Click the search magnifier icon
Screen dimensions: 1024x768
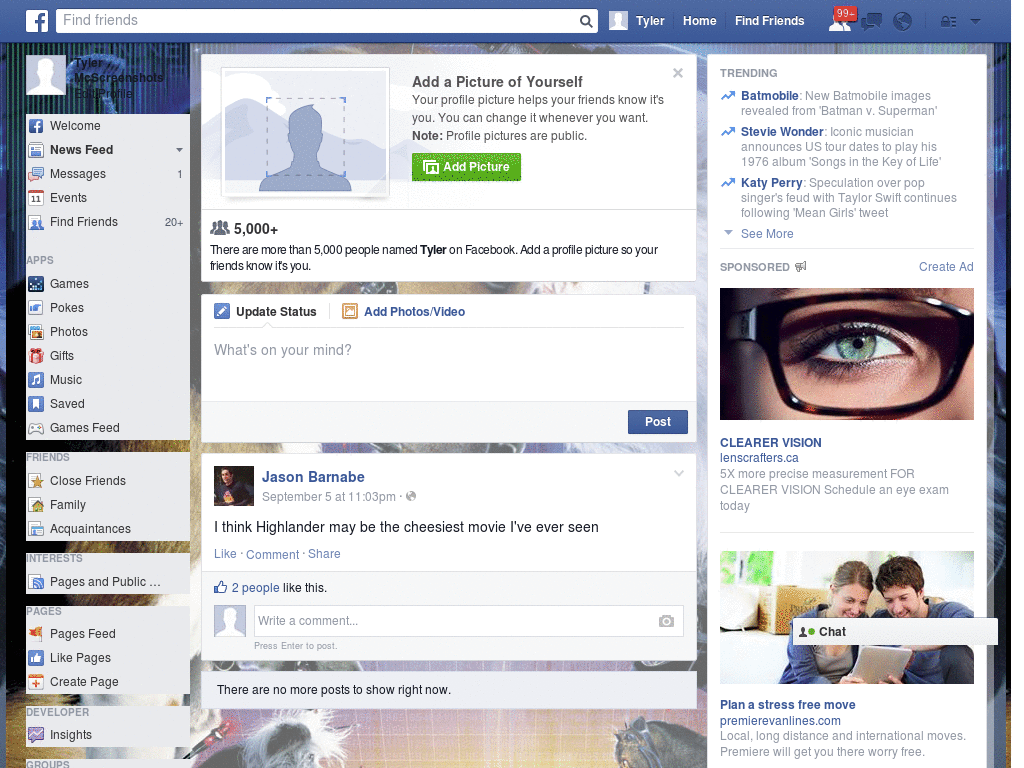(586, 21)
